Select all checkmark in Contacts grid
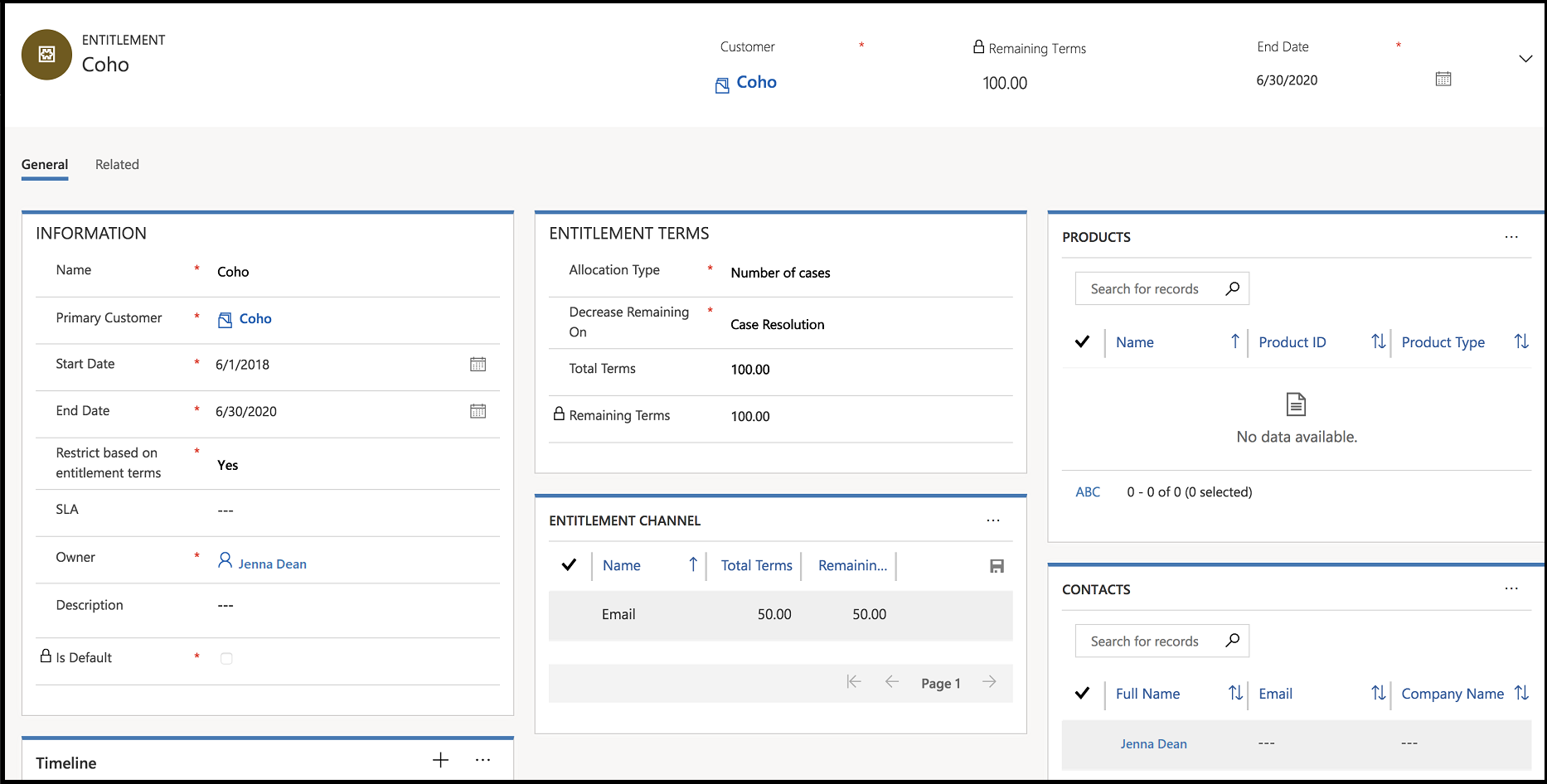This screenshot has height=784, width=1547. pyautogui.click(x=1082, y=694)
